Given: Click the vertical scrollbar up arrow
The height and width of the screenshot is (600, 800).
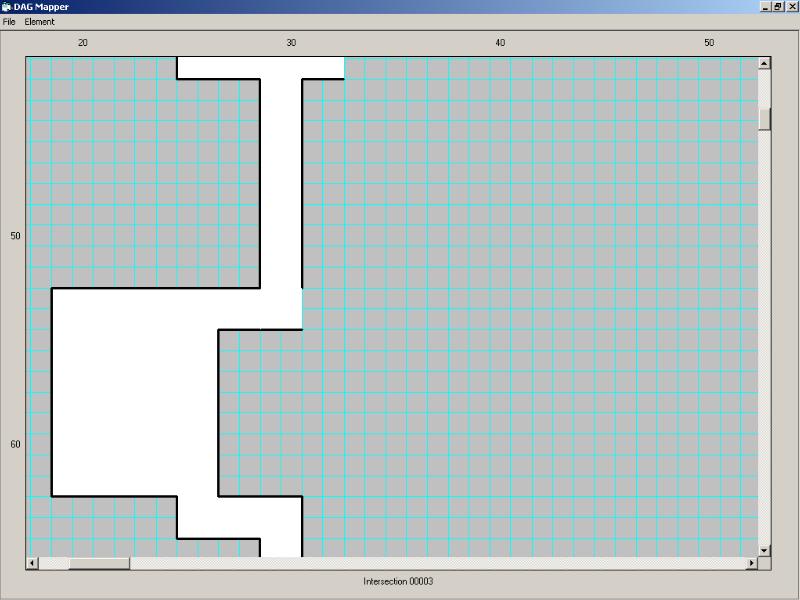Looking at the screenshot, I should (x=764, y=64).
